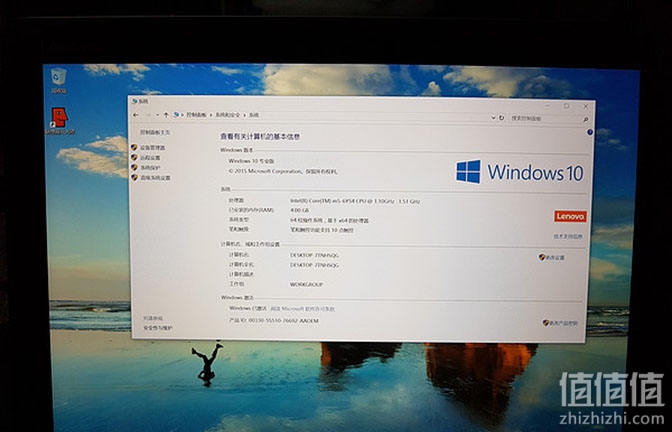672x432 pixels.
Task: Click the back arrow in System window
Action: pos(136,115)
